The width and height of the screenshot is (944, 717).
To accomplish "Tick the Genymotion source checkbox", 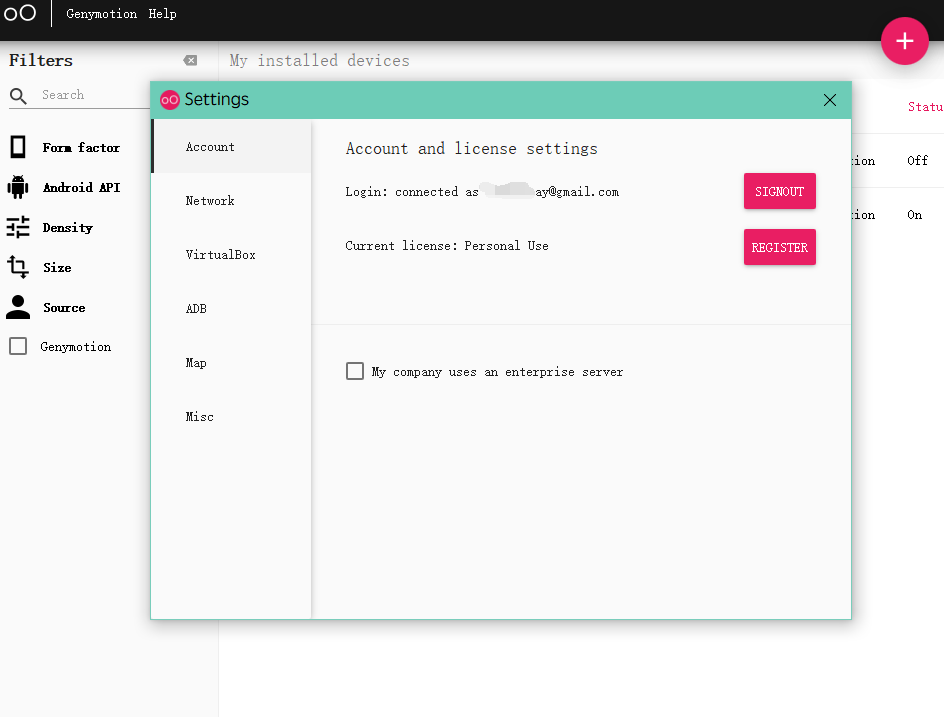I will (x=18, y=346).
